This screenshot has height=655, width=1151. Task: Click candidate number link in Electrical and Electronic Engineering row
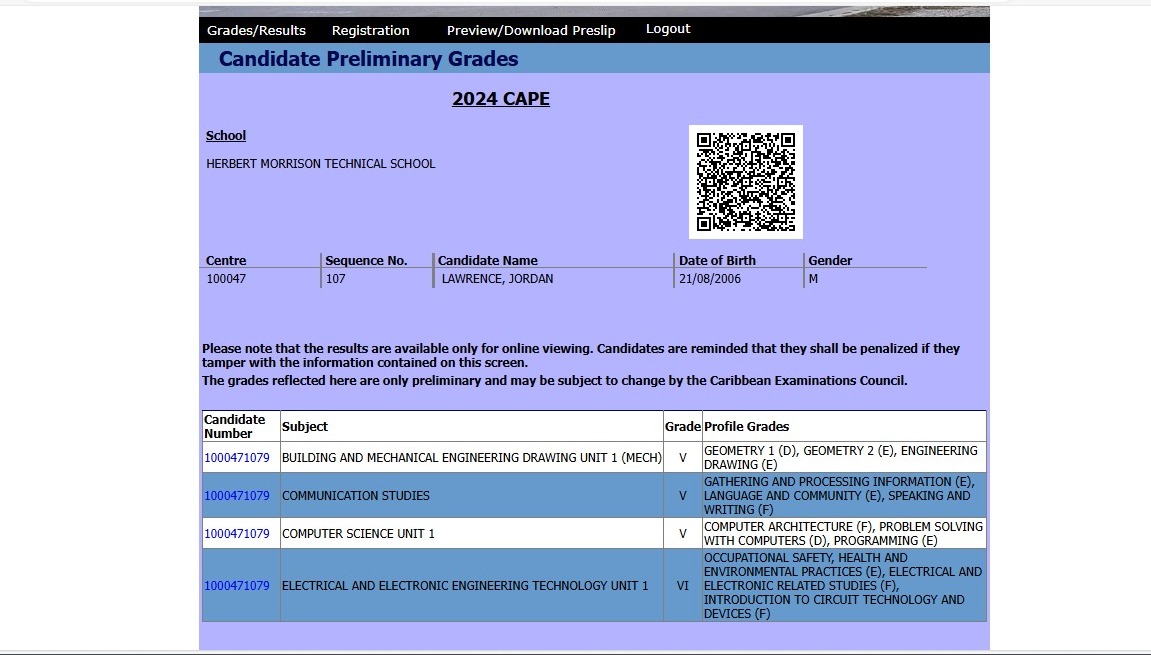pyautogui.click(x=236, y=586)
